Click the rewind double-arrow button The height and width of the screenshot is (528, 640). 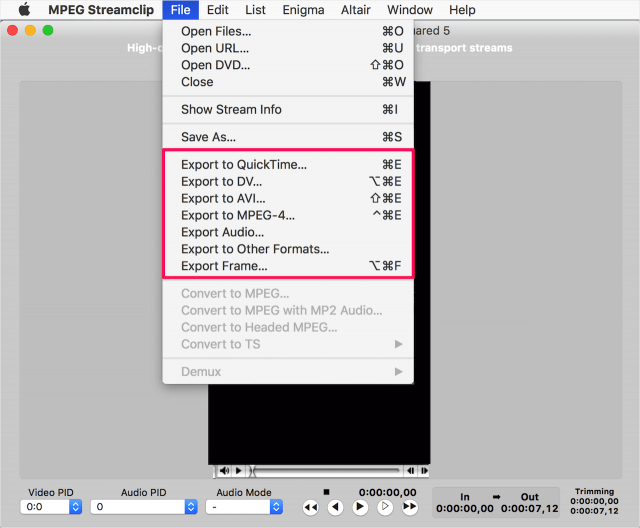(311, 507)
